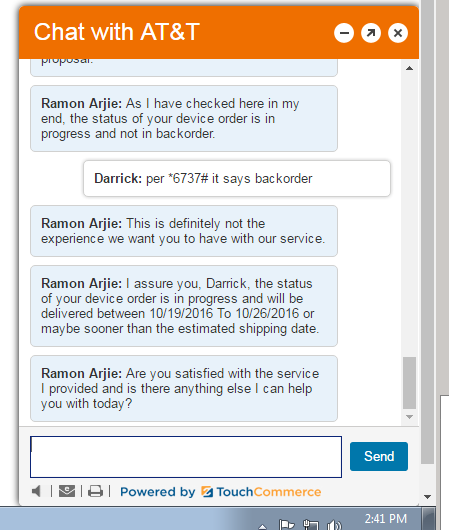Show hidden system tray icons

coord(262,527)
